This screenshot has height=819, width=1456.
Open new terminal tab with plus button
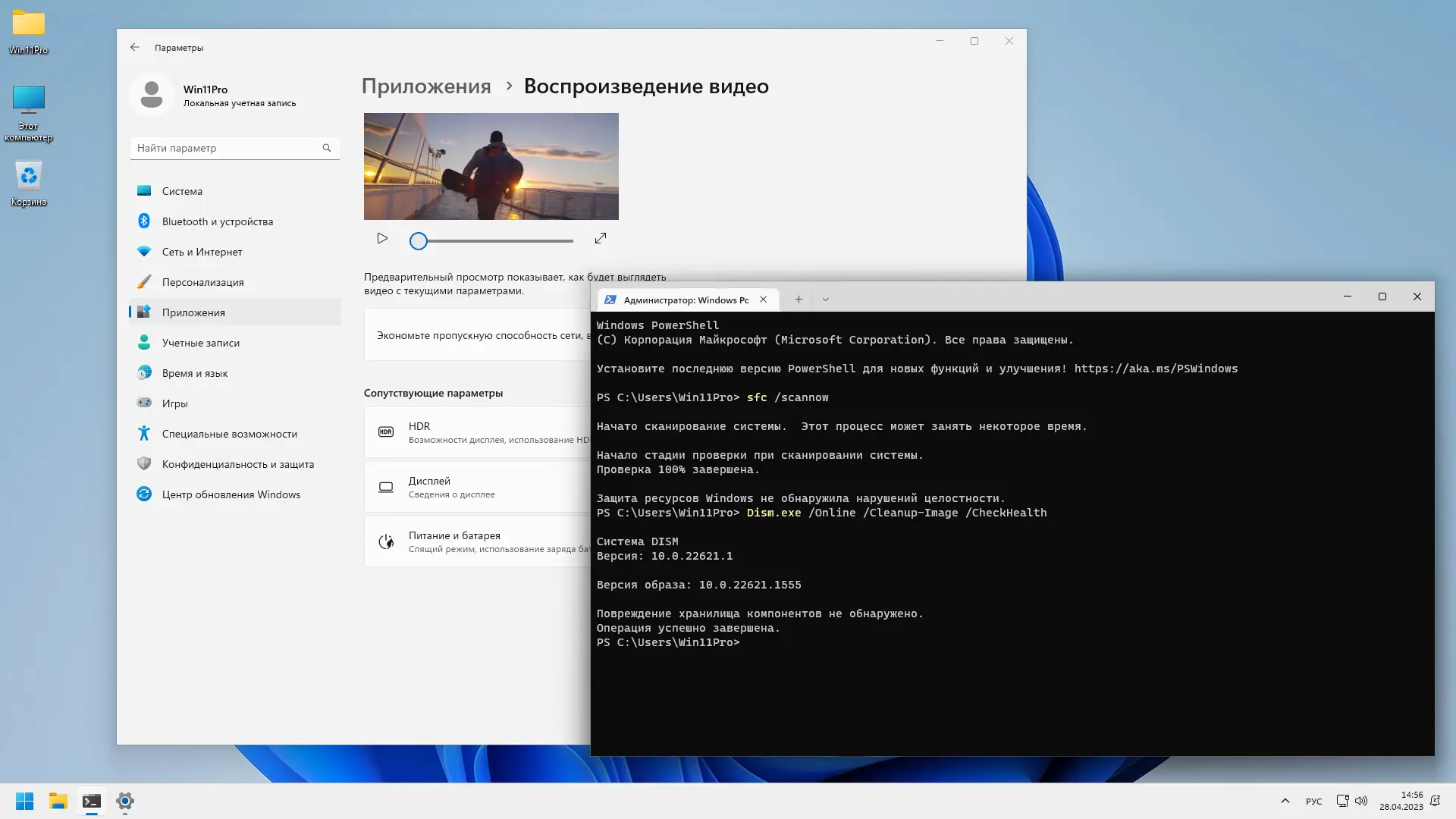pyautogui.click(x=799, y=300)
